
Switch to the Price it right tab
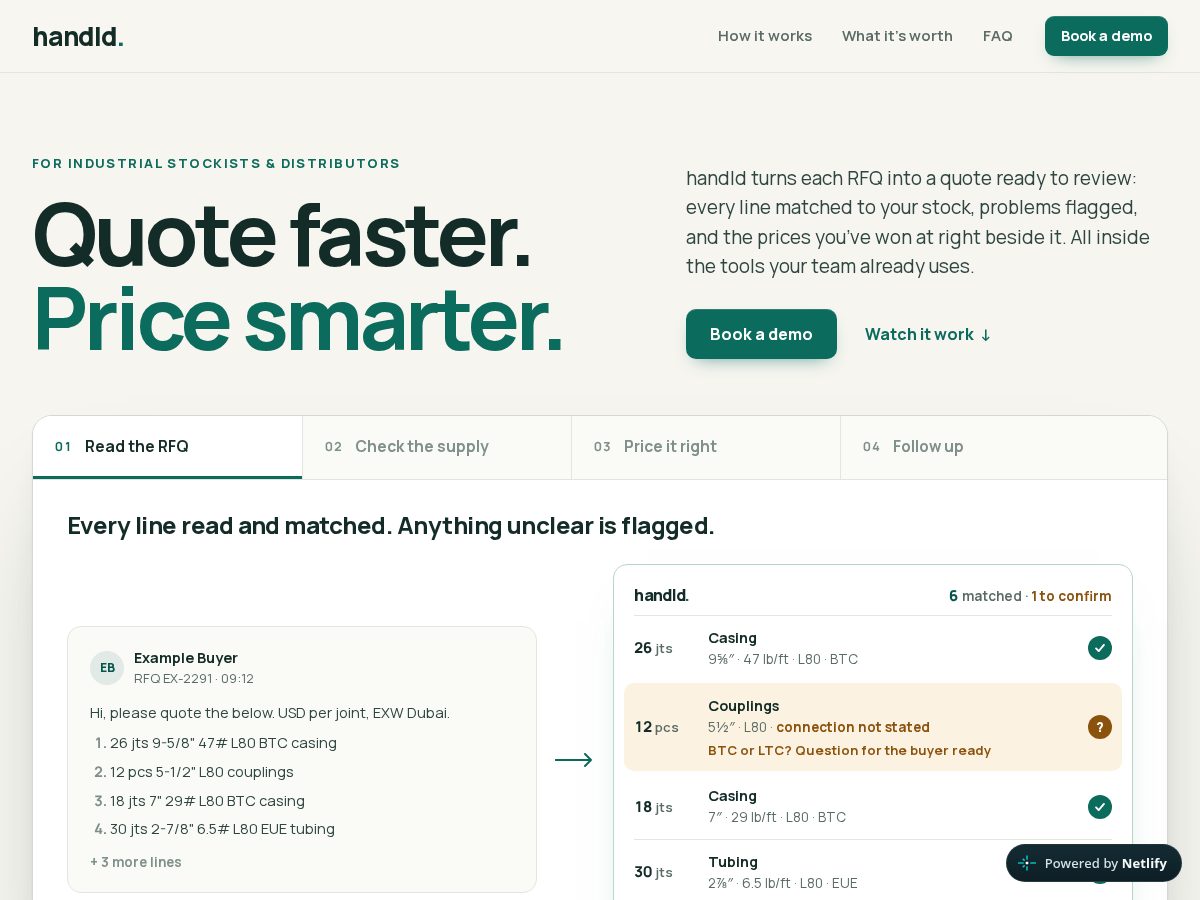(706, 447)
